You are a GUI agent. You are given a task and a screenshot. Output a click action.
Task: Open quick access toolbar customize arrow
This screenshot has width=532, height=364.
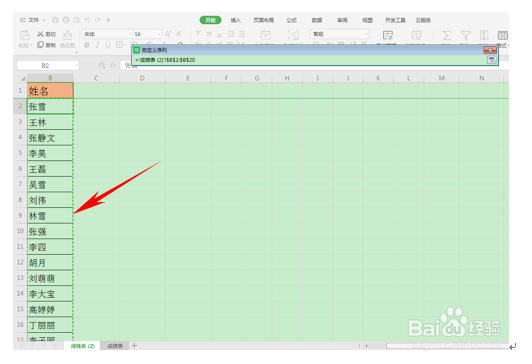click(x=108, y=20)
